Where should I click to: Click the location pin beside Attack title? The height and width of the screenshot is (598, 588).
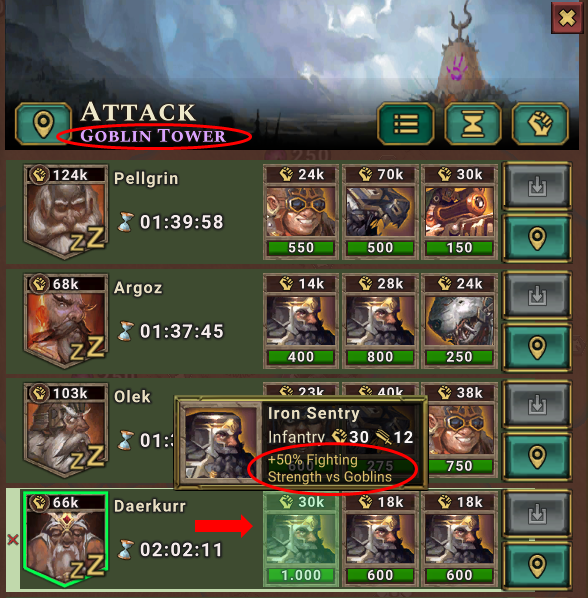click(43, 124)
